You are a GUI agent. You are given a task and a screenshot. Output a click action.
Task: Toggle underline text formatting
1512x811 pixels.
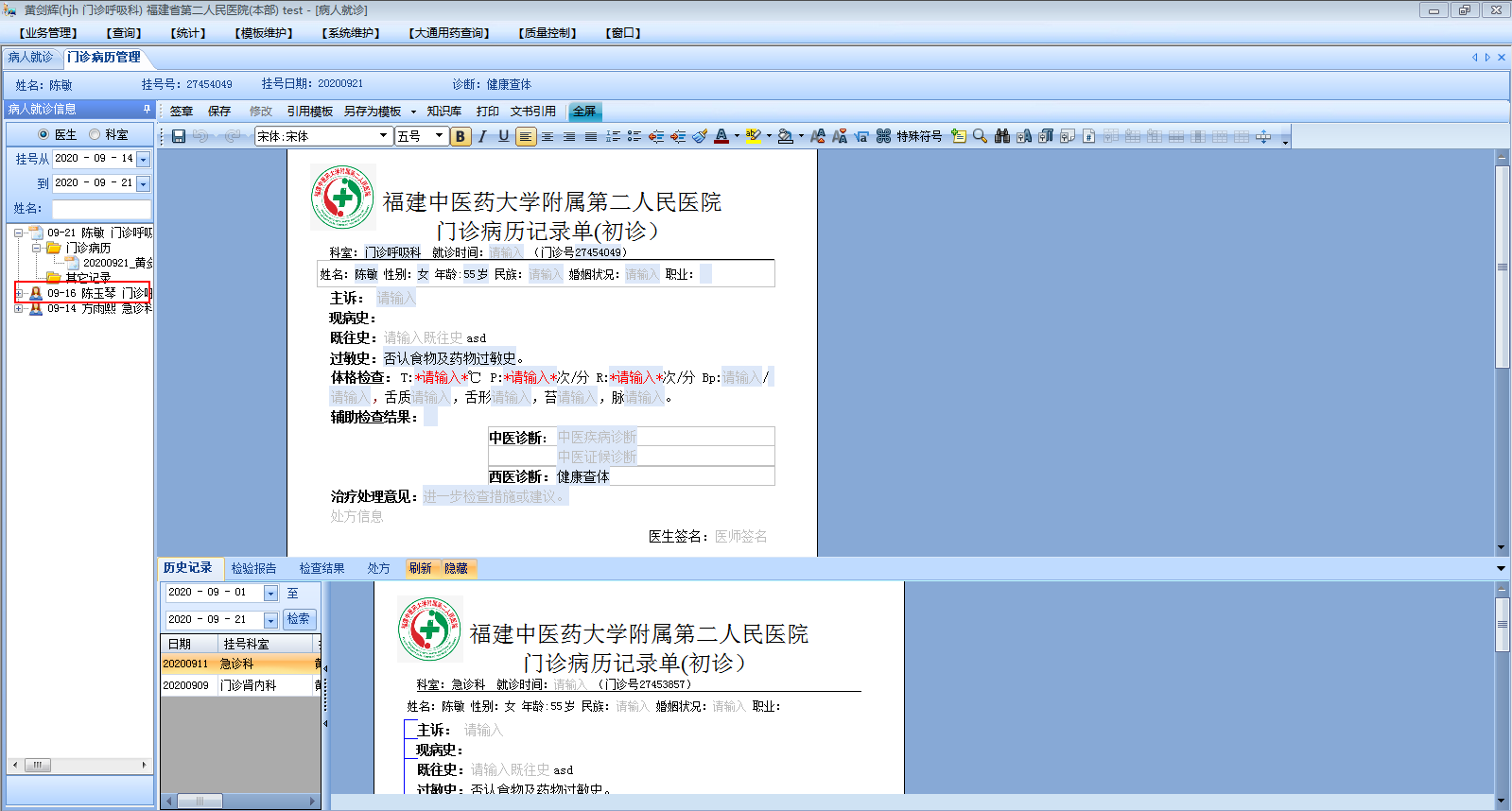point(504,136)
